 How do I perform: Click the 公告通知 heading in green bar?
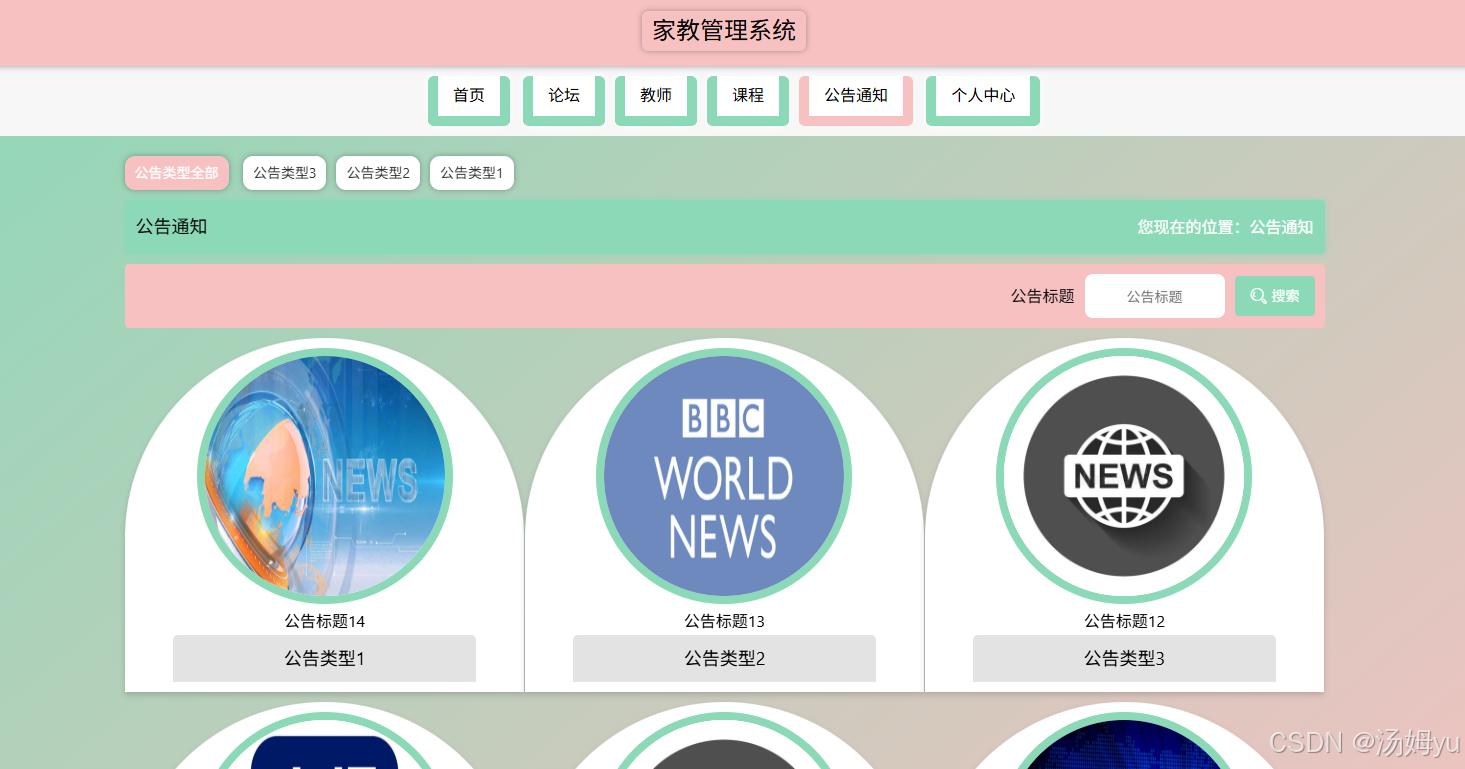point(172,226)
